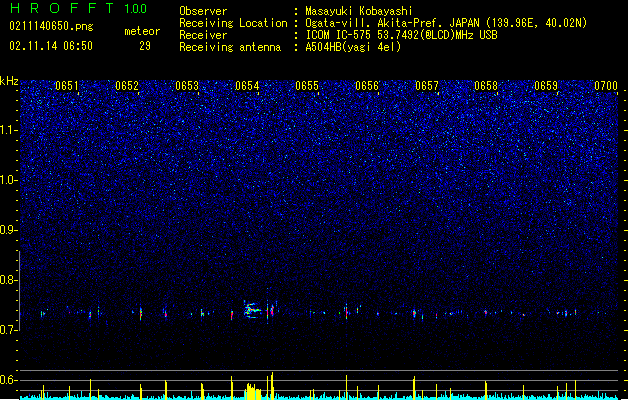Click time marker 0655
This screenshot has height=400, width=629.
click(307, 86)
